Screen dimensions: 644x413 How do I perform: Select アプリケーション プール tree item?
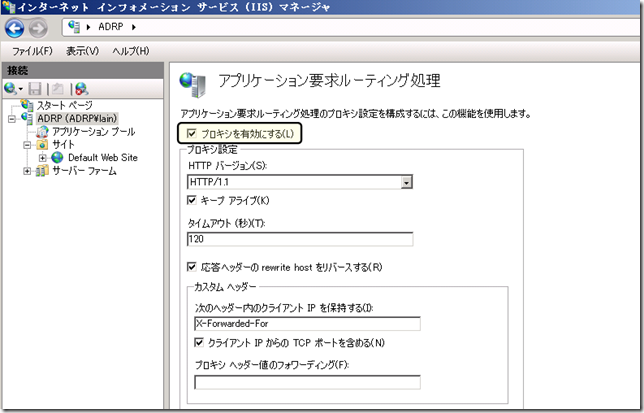tap(94, 132)
